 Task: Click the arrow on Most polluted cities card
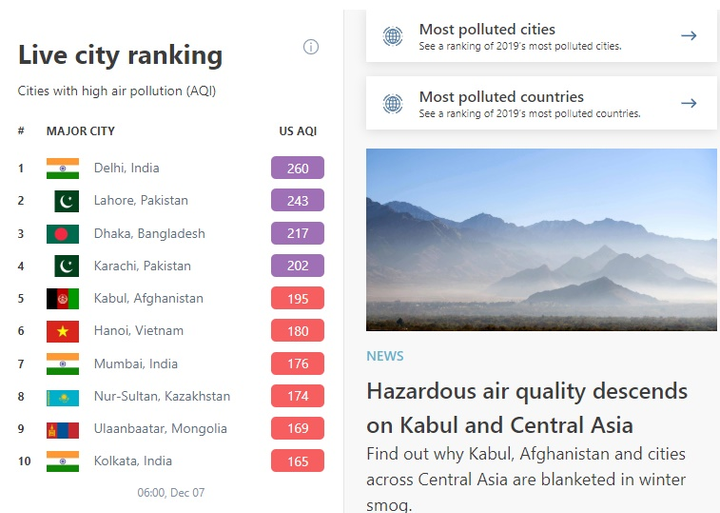pyautogui.click(x=688, y=36)
